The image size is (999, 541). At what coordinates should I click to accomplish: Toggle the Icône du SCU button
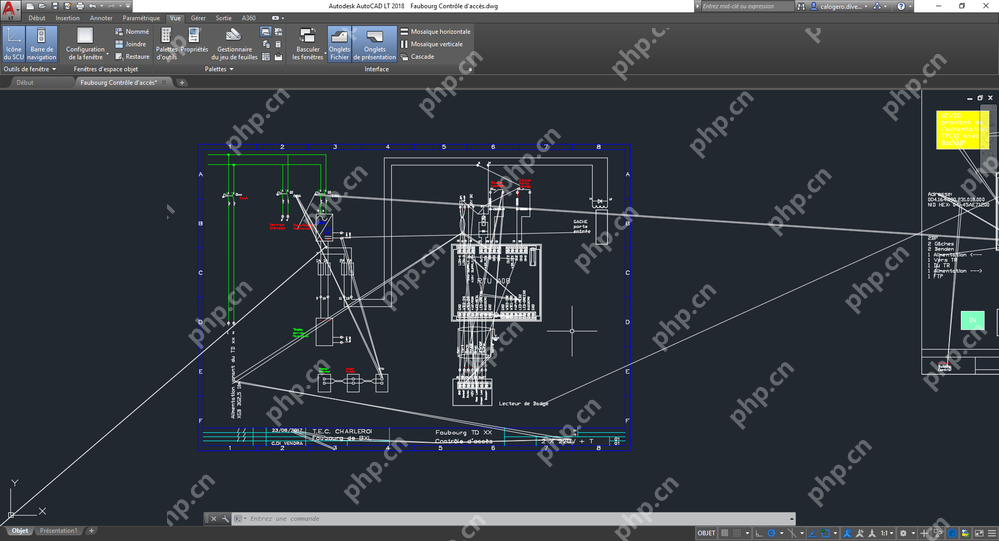point(13,44)
